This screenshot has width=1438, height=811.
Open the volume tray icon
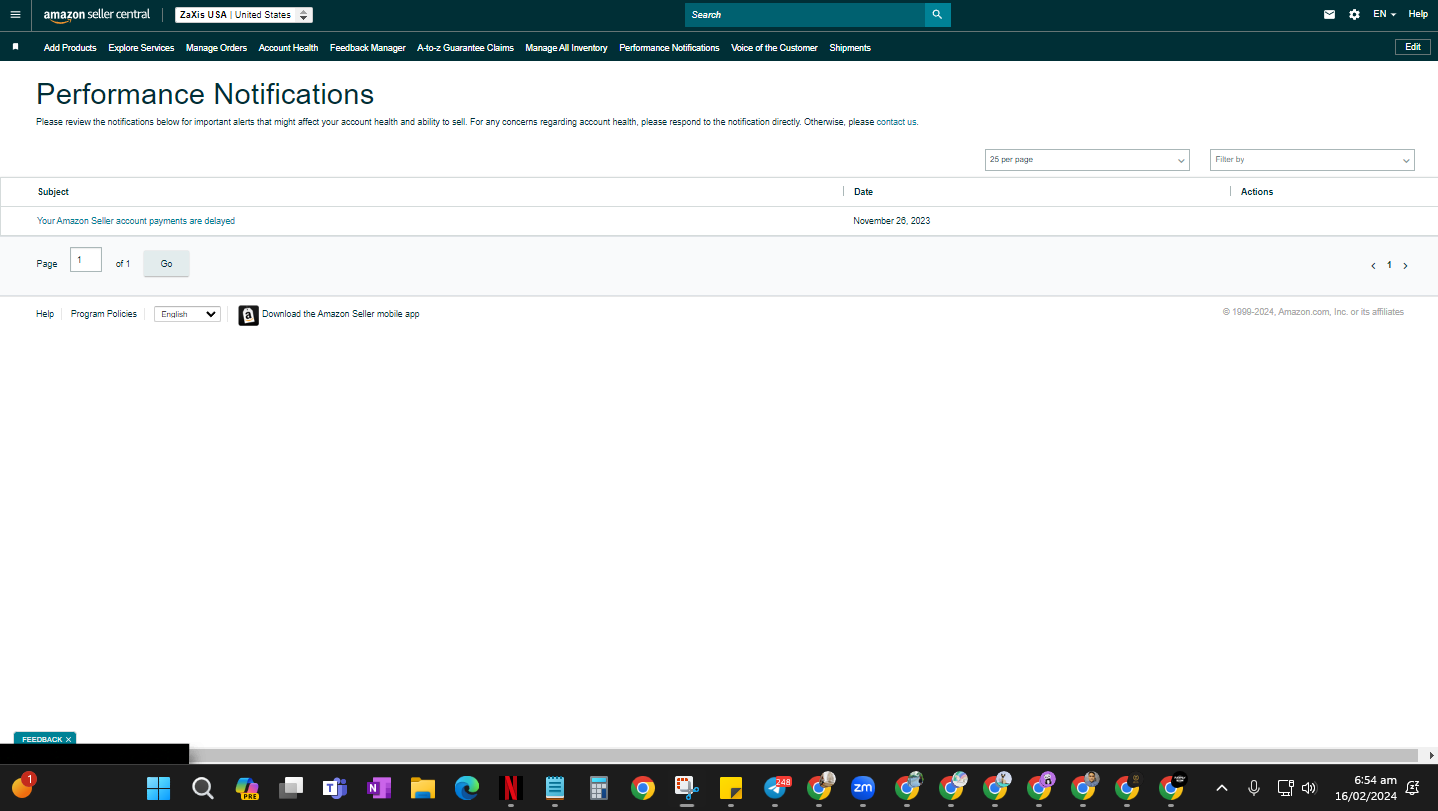[1309, 788]
